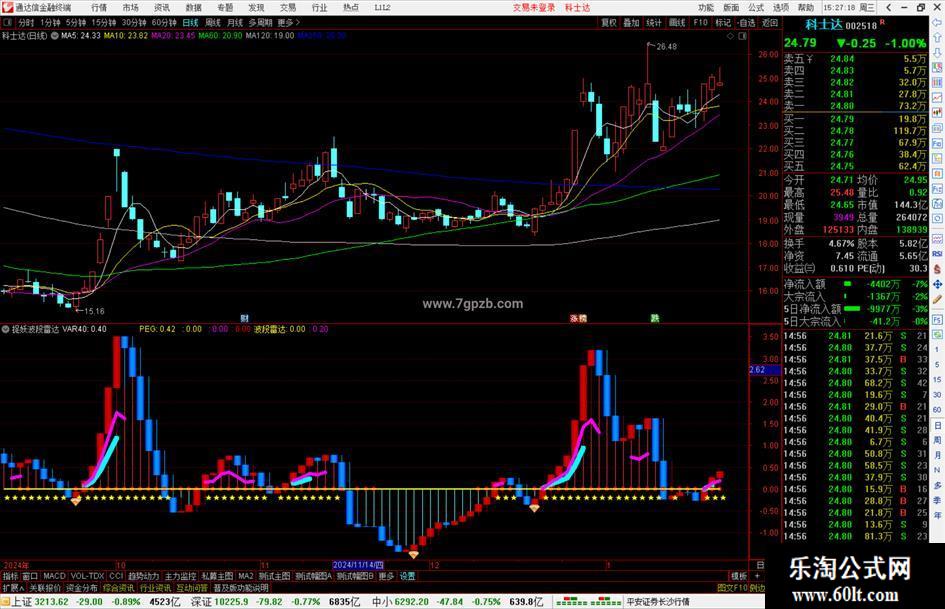945x609 pixels.
Task: Select the CCI indicator tab
Action: 116,576
